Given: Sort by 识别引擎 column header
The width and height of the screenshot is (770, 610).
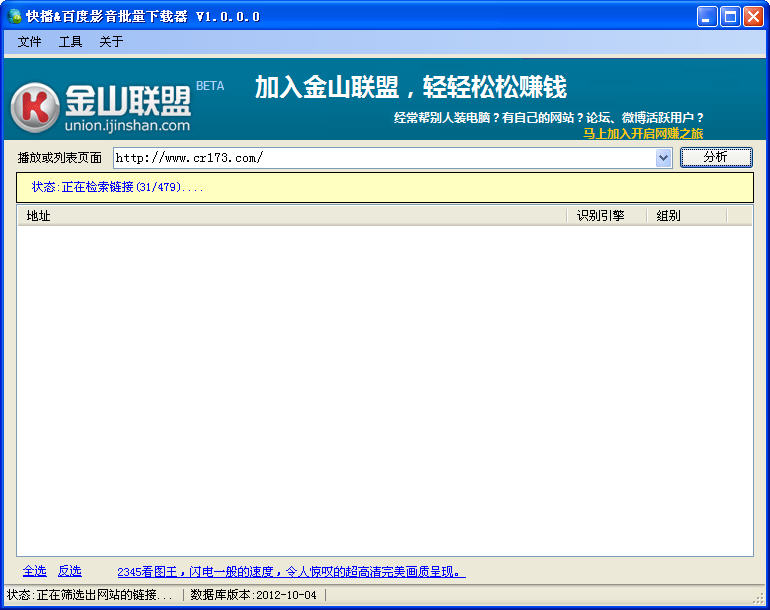Looking at the screenshot, I should (x=606, y=216).
